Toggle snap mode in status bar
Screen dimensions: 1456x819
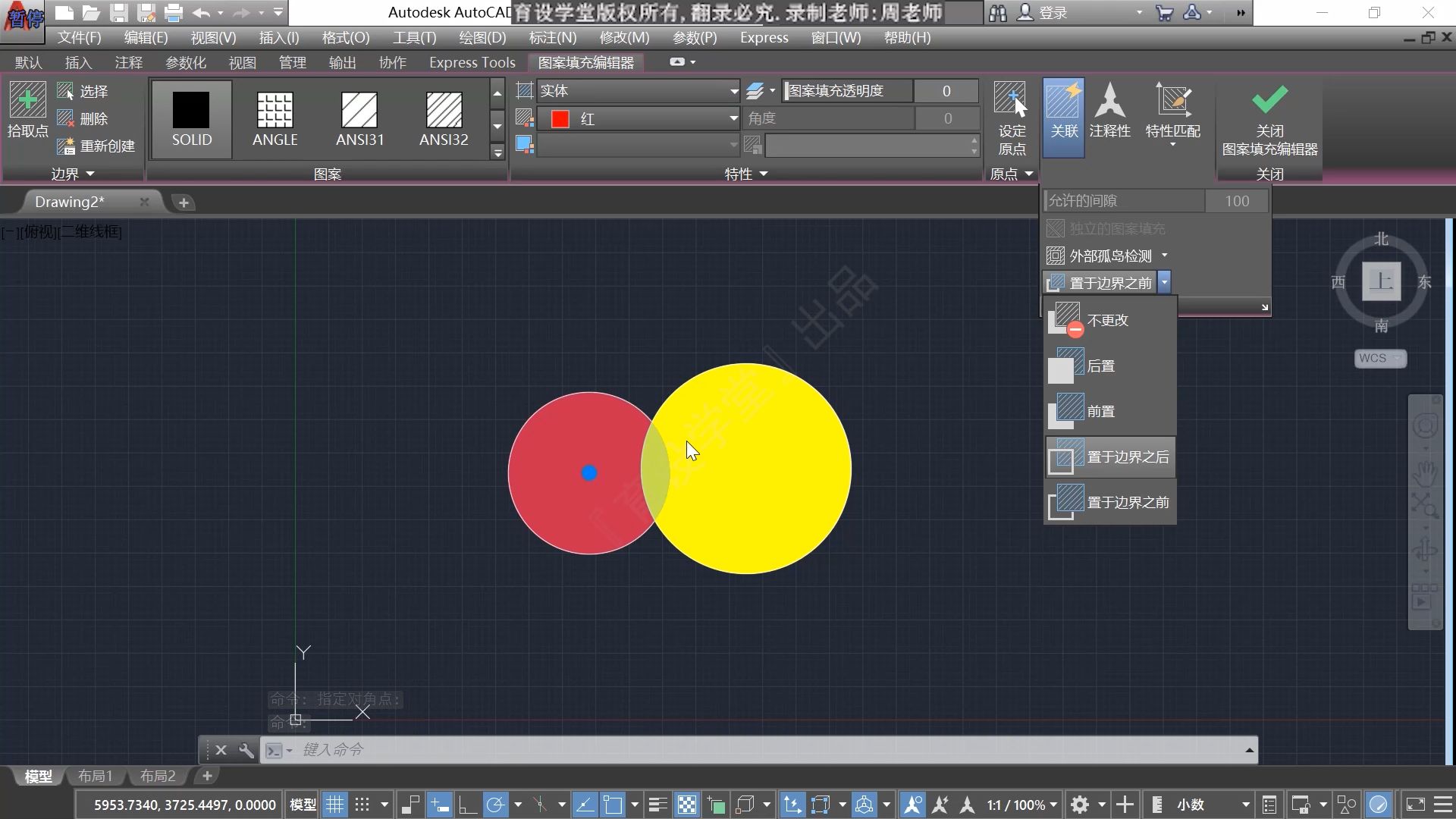pyautogui.click(x=362, y=805)
